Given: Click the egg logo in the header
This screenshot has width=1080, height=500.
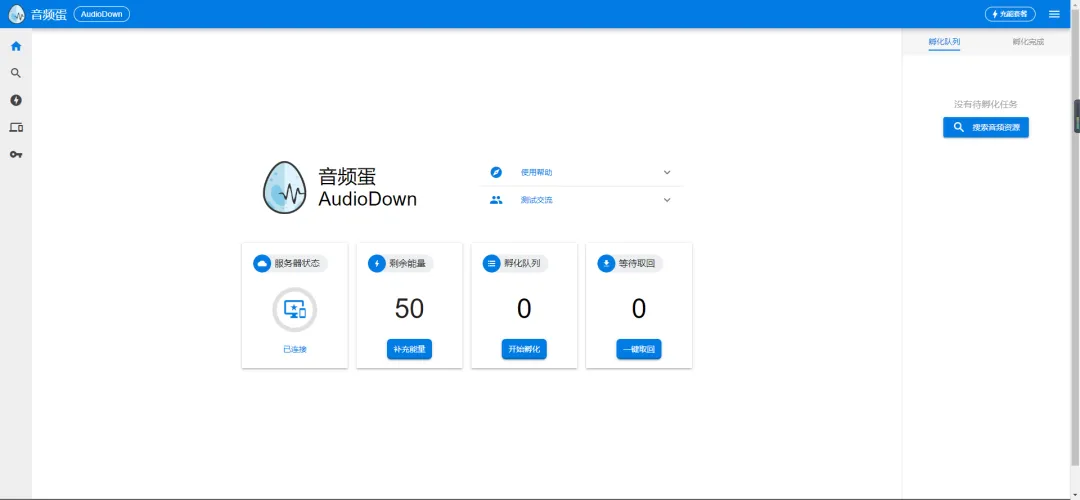Looking at the screenshot, I should click(17, 14).
